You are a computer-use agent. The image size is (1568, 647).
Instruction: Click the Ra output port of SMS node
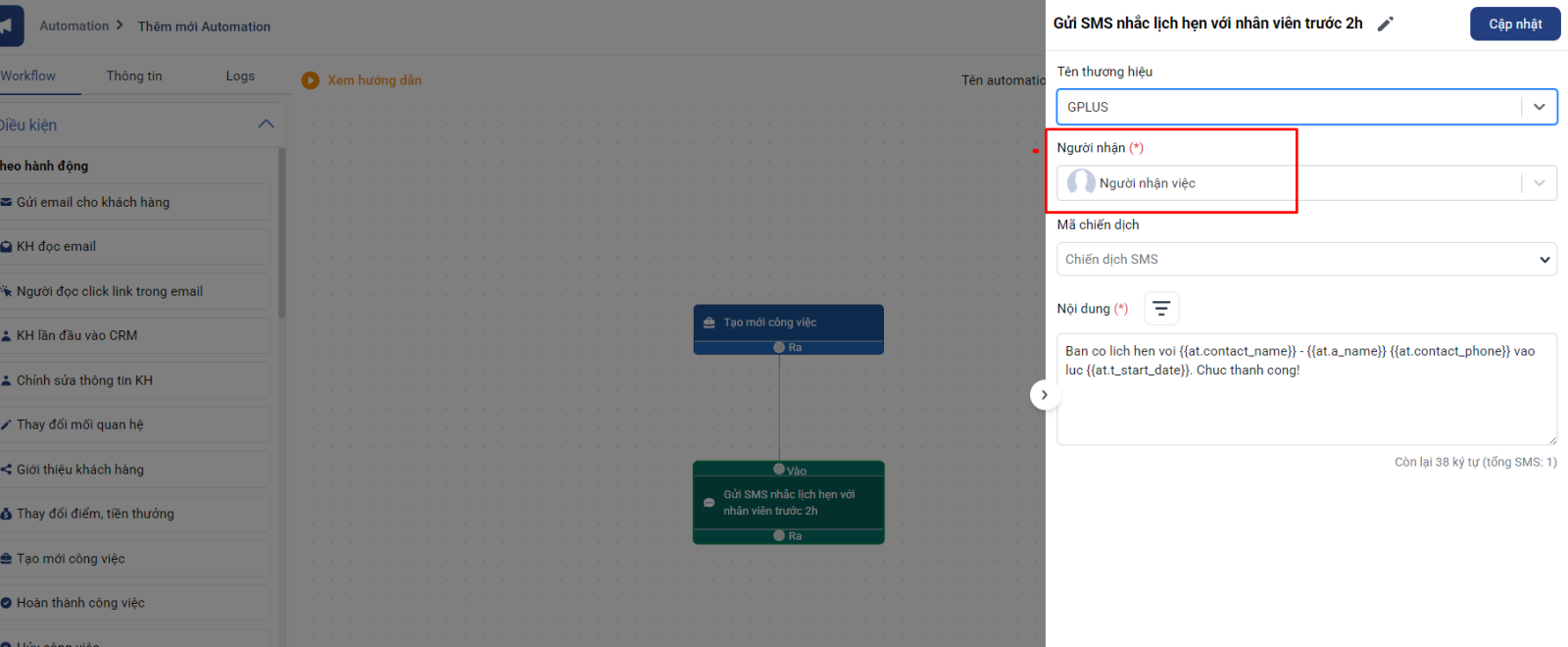pos(780,535)
